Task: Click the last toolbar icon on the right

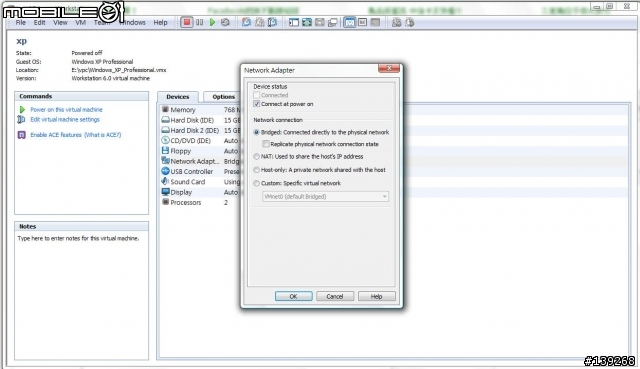Action: [410, 22]
